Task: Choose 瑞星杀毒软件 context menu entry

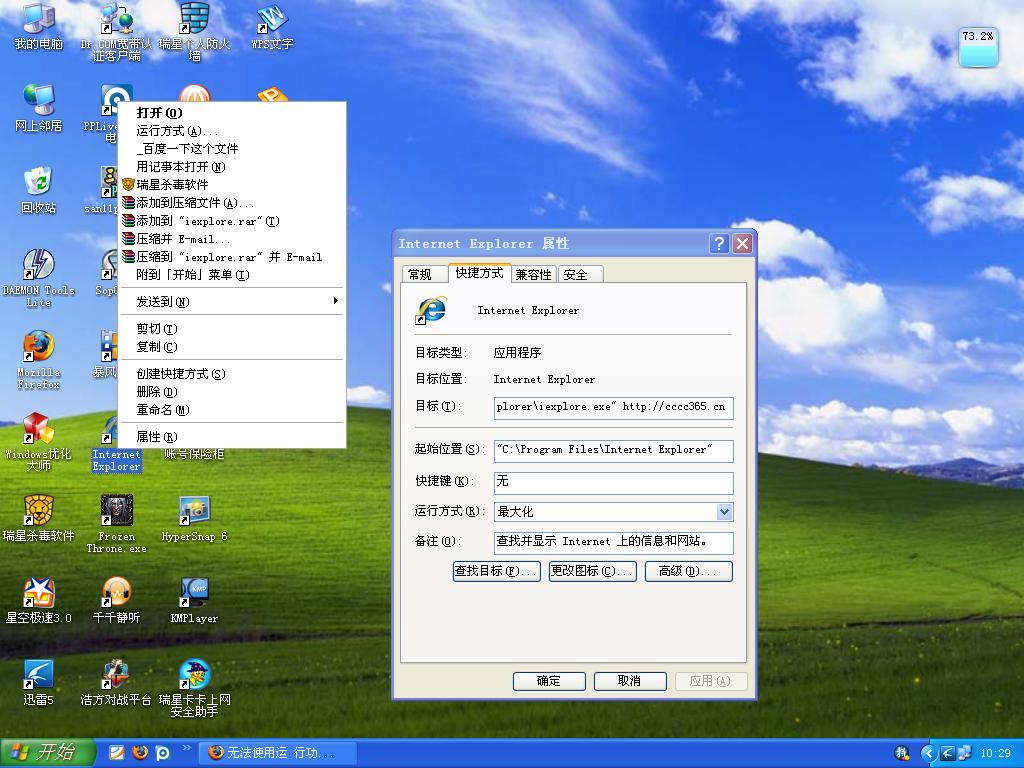Action: pos(232,185)
